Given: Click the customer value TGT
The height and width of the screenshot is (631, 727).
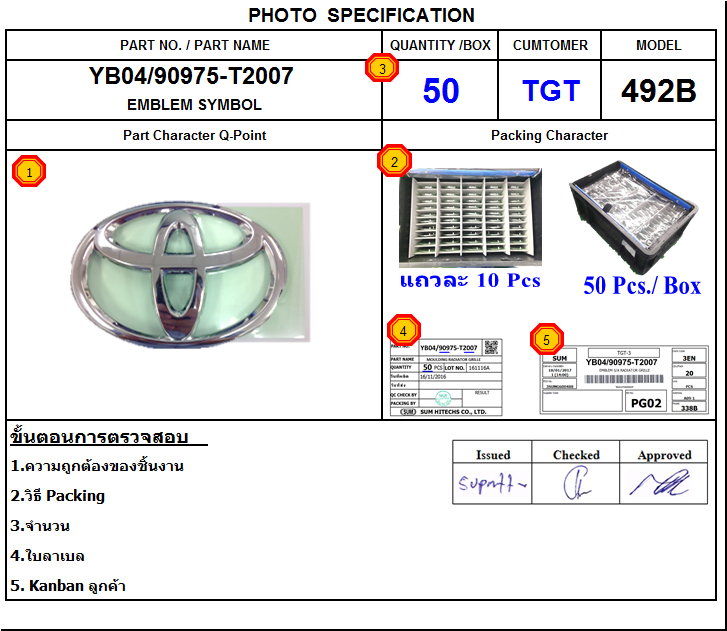Looking at the screenshot, I should point(551,90).
